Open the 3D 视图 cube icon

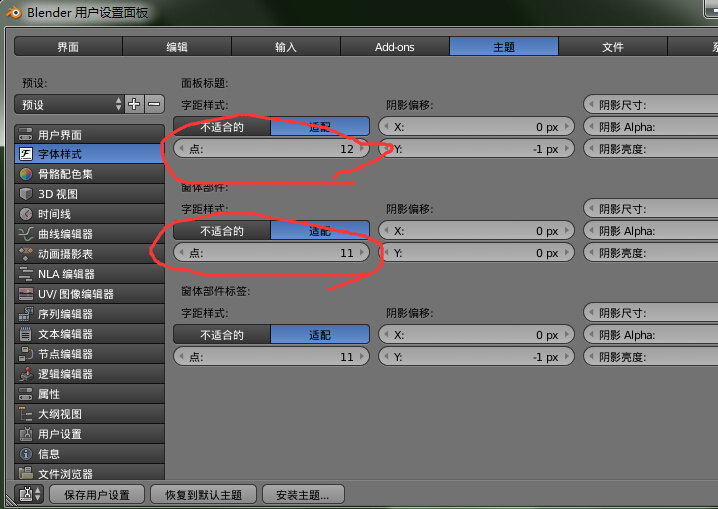point(26,194)
